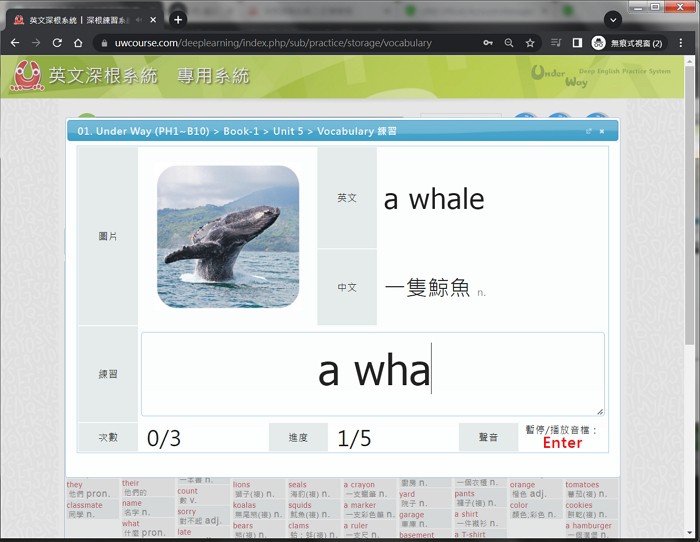Viewport: 700px width, 542px height.
Task: Click the zoom magnifier icon in address bar
Action: 509,43
